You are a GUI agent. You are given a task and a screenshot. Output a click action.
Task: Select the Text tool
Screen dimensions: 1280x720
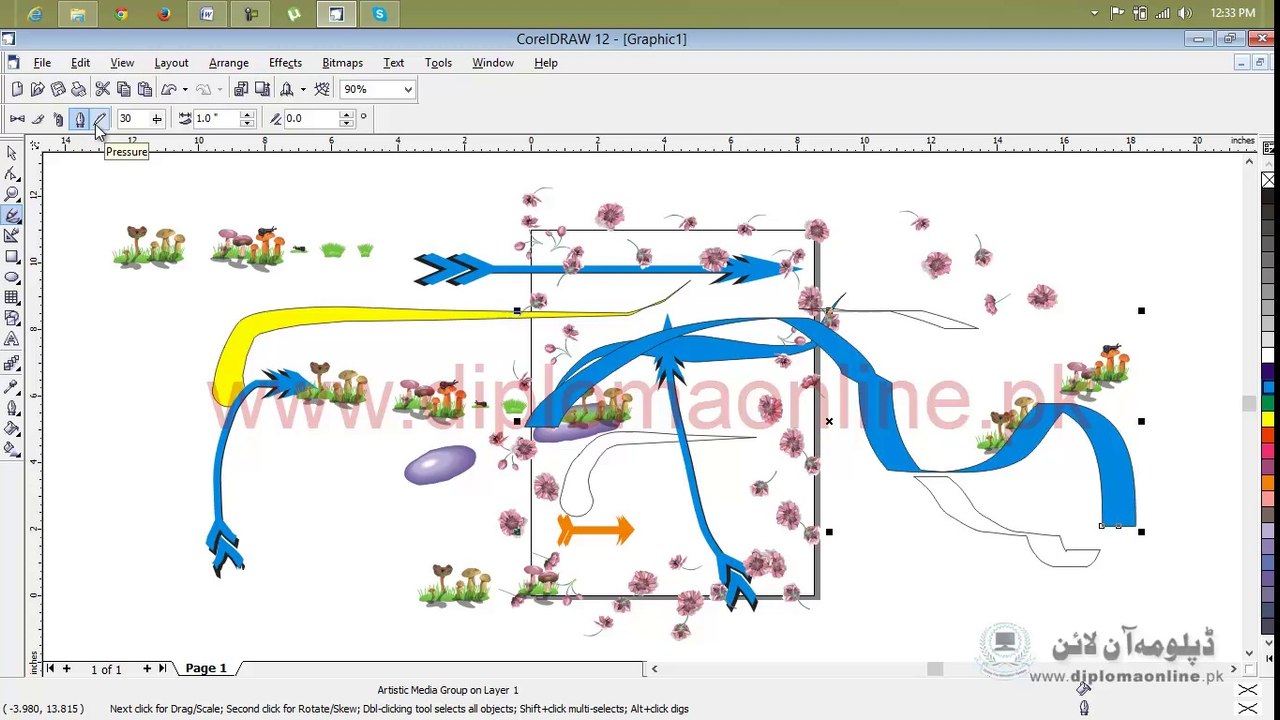[12, 340]
